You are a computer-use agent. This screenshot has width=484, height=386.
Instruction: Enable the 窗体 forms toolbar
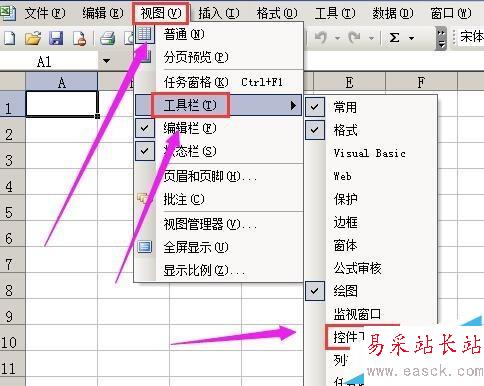point(371,245)
